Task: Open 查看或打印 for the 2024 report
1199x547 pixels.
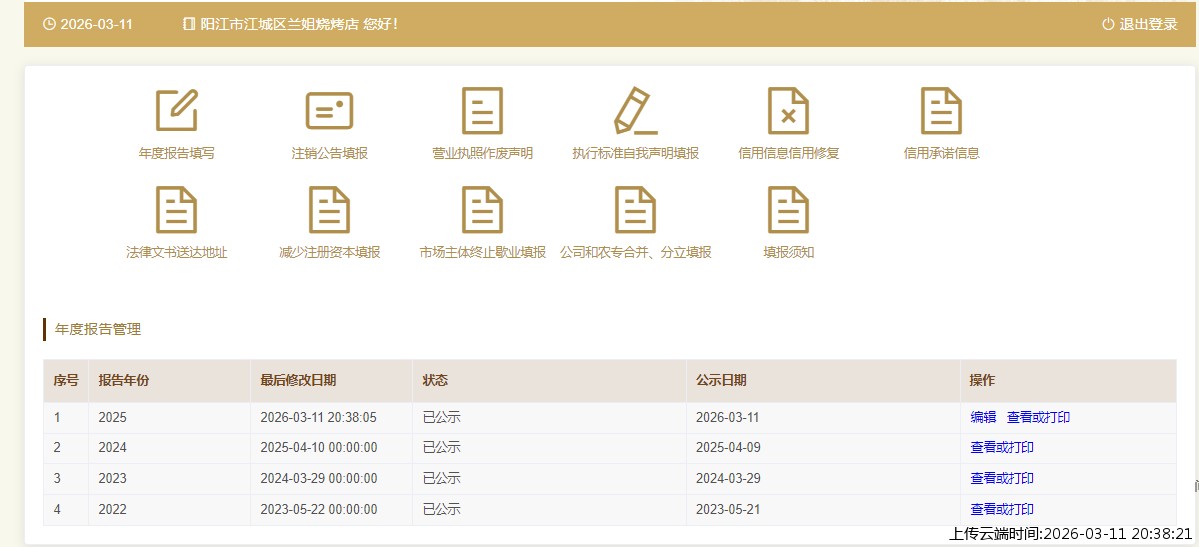Action: point(1002,448)
